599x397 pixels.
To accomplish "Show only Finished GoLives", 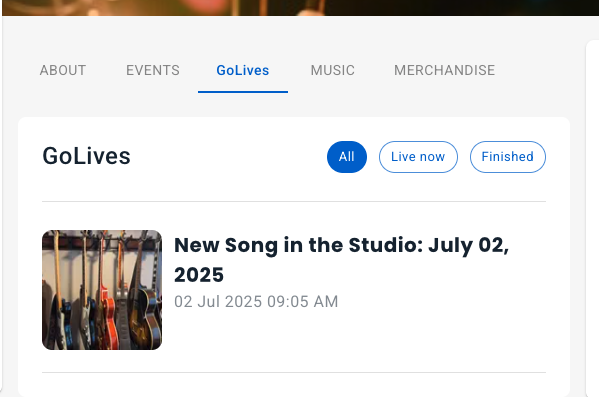I will [x=508, y=157].
